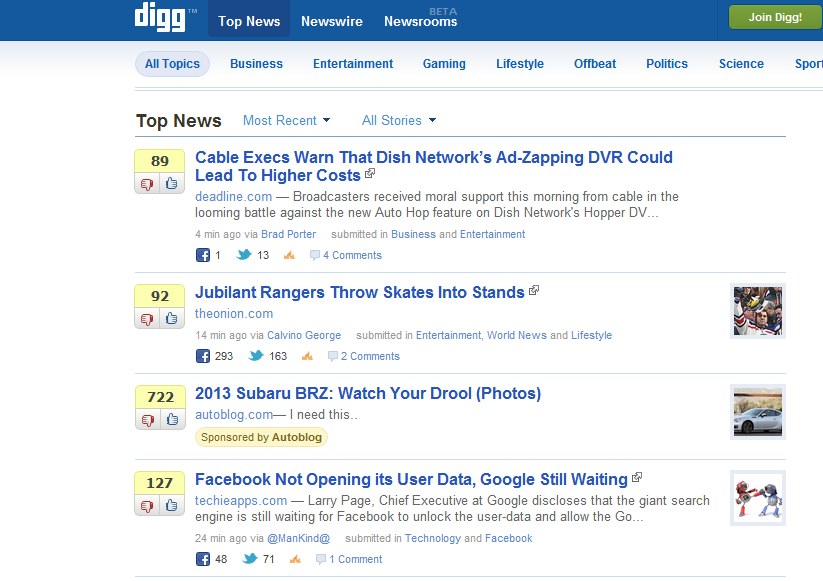The width and height of the screenshot is (823, 581).
Task: Visit the autoblog.com source link
Action: point(234,415)
